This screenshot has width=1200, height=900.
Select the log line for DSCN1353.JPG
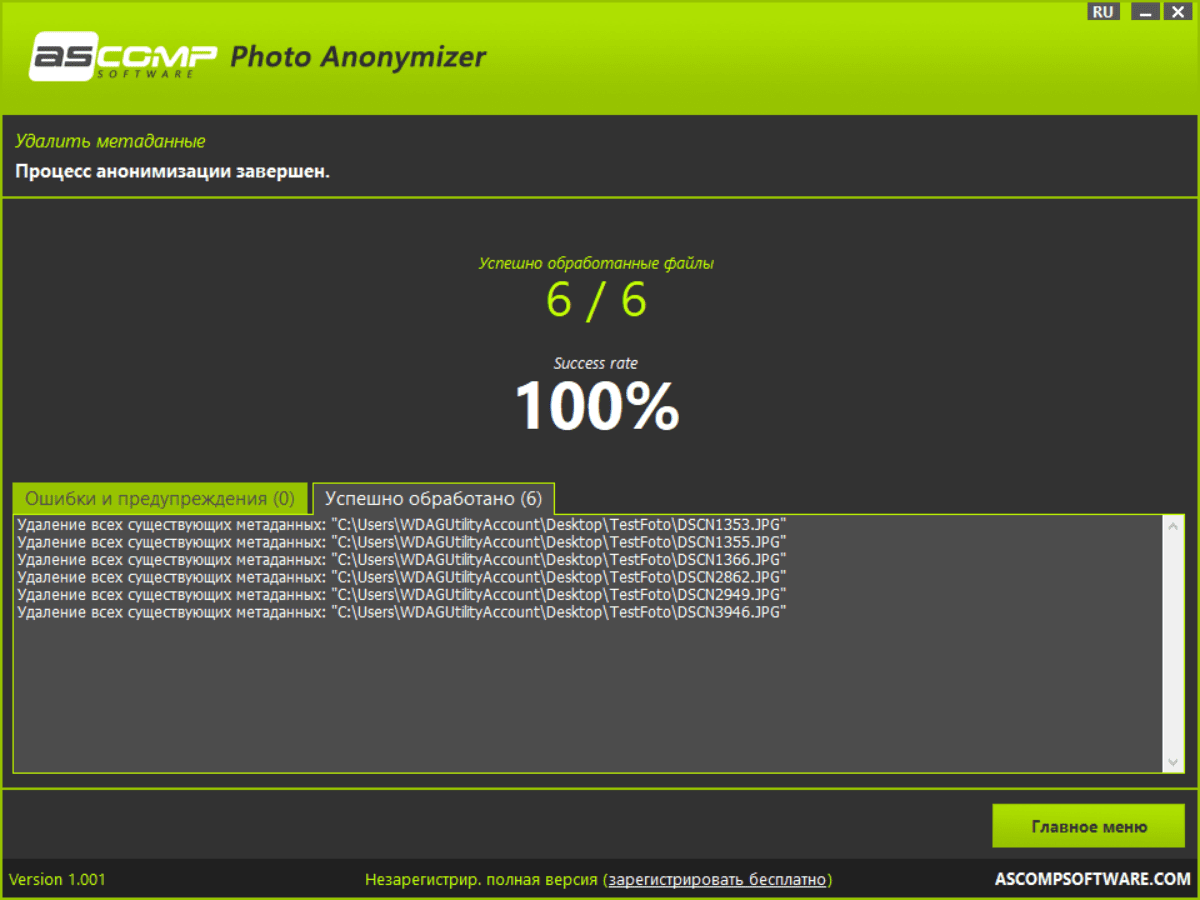[x=402, y=524]
